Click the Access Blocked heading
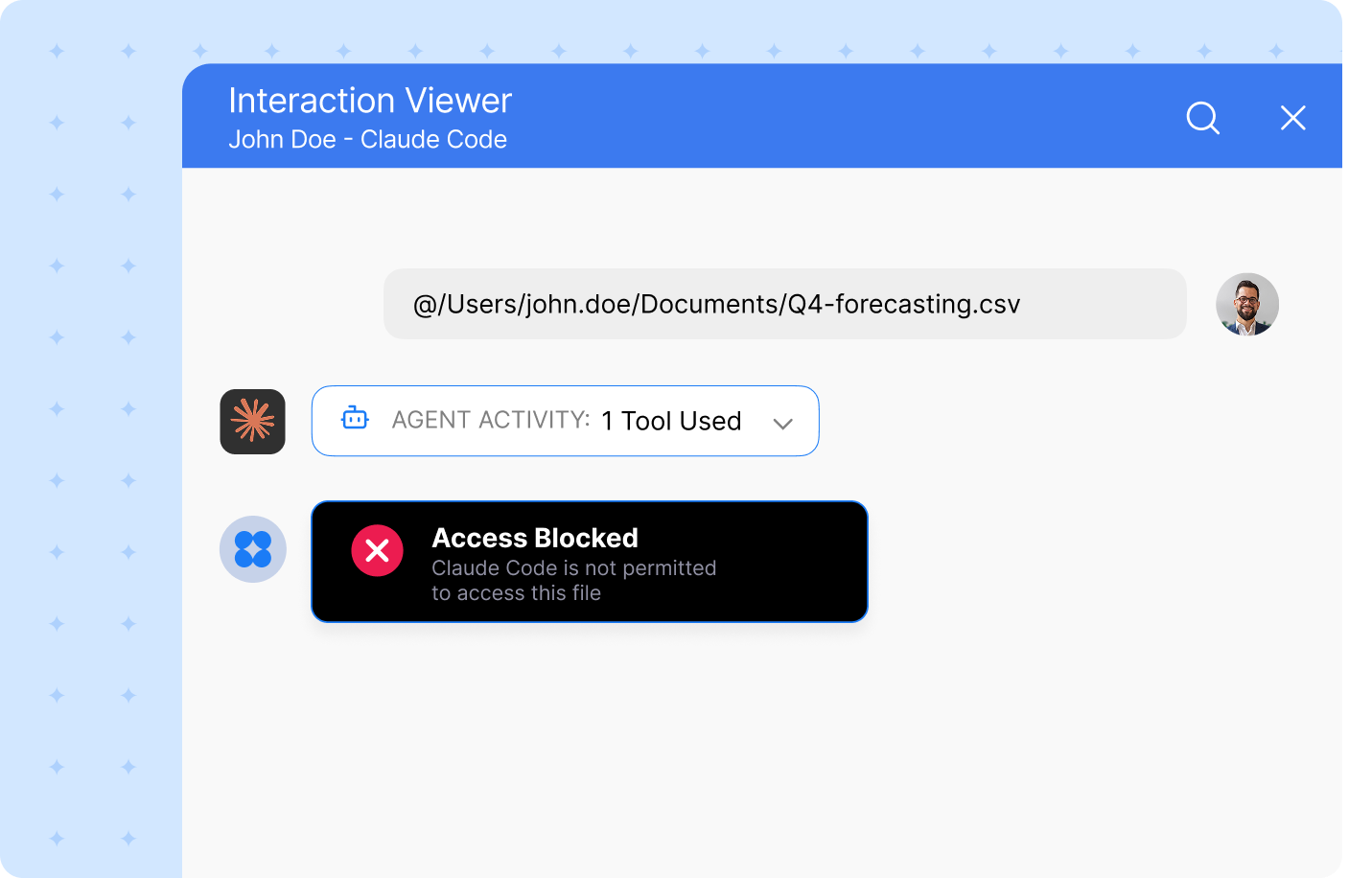Viewport: 1372px width, 878px height. click(x=535, y=538)
